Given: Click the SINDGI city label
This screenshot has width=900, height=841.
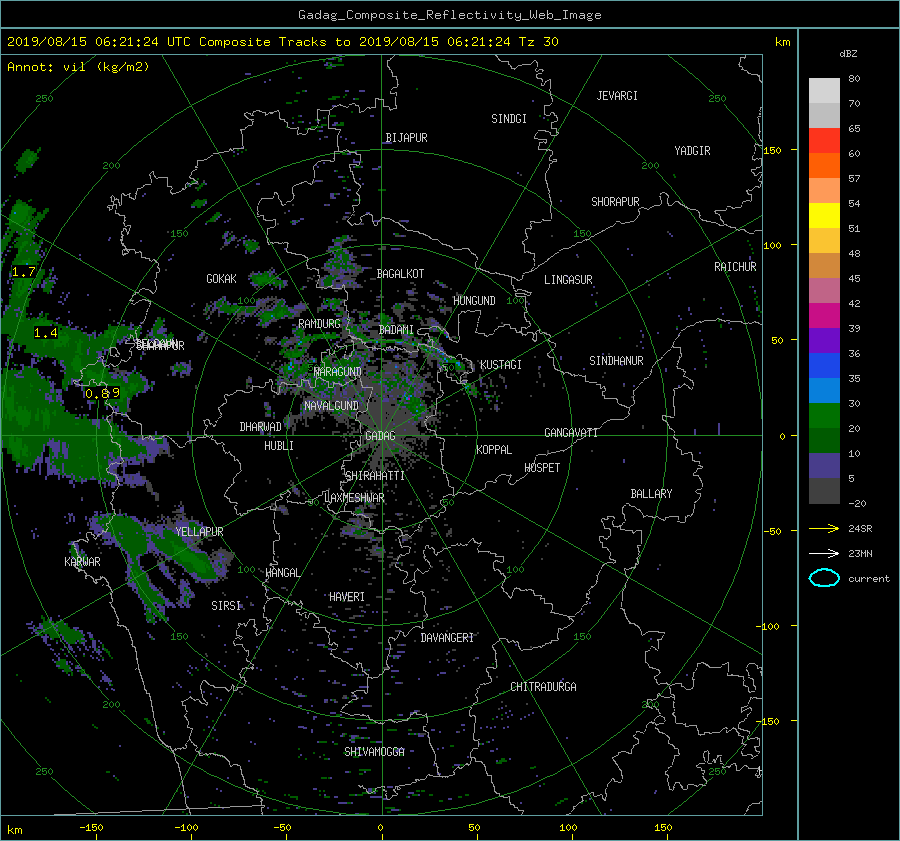Looking at the screenshot, I should coord(509,119).
